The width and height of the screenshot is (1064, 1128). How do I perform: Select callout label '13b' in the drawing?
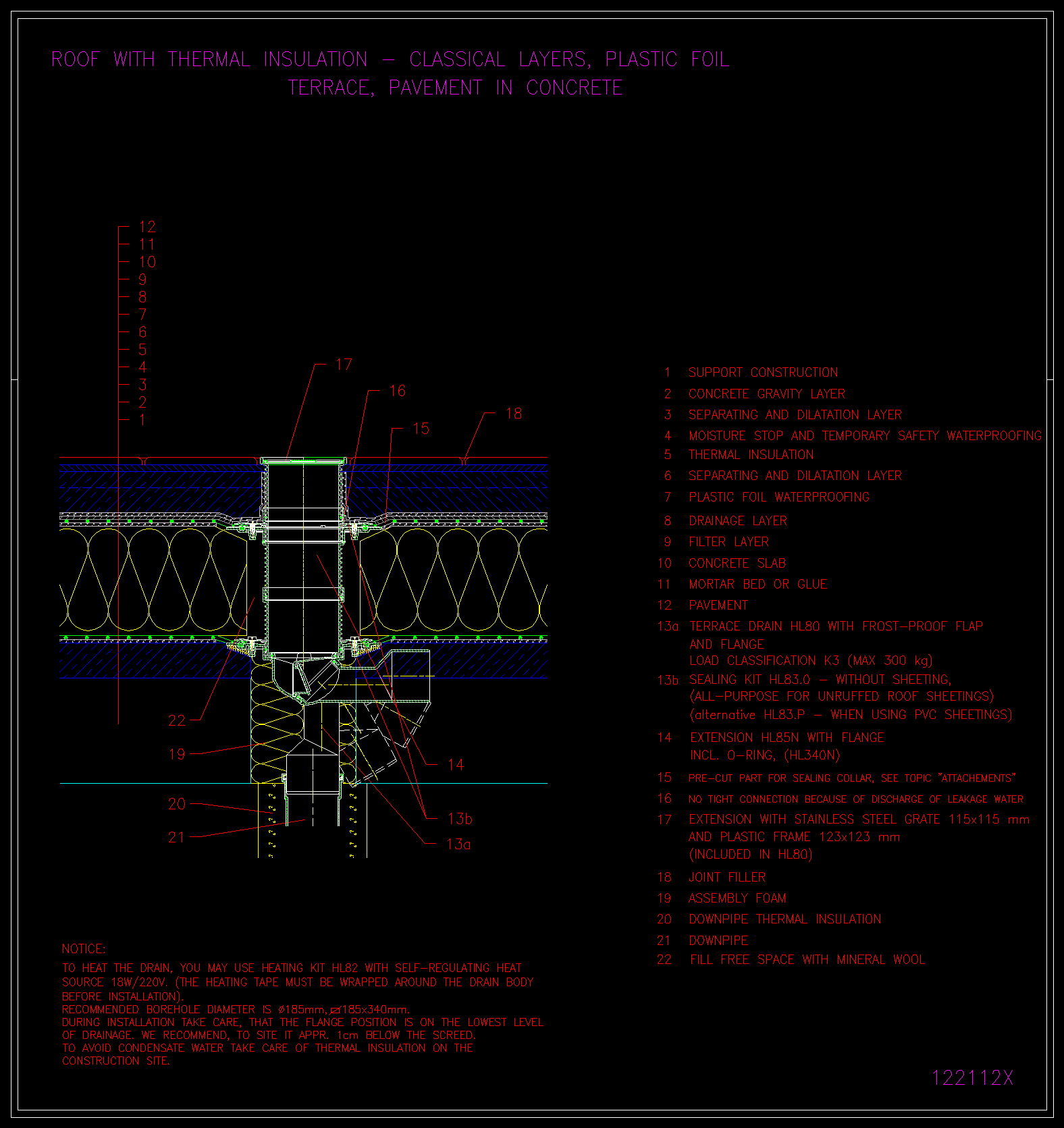pos(460,819)
